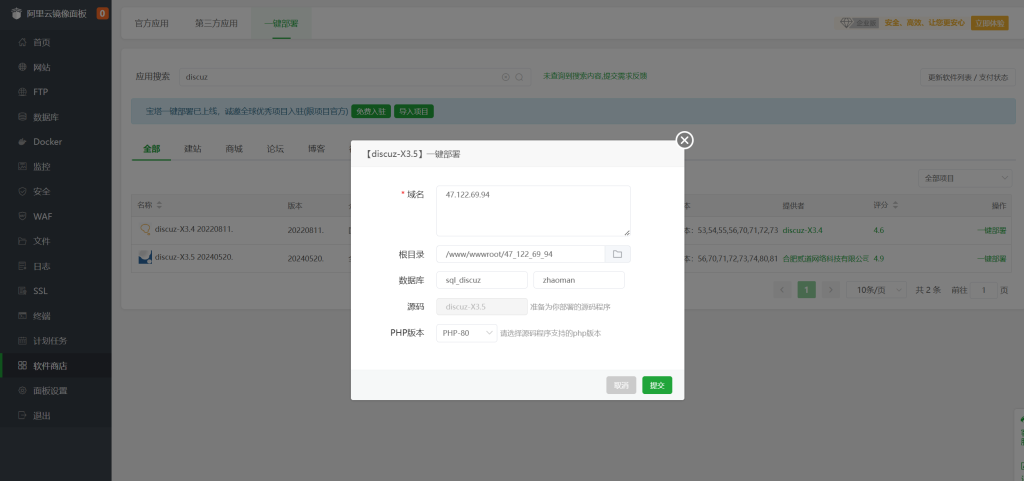Image resolution: width=1024 pixels, height=481 pixels.
Task: Click the 取消 cancel button
Action: coord(621,385)
